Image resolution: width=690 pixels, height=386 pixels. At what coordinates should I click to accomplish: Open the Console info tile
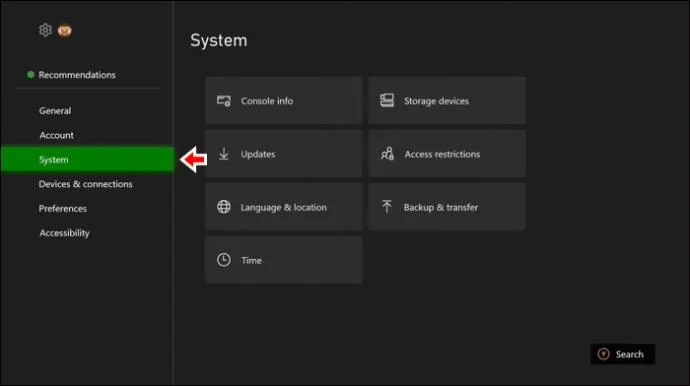point(283,100)
